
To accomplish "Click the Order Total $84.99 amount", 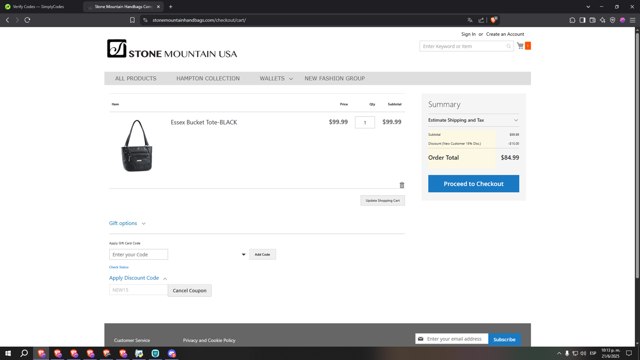I will coord(510,158).
